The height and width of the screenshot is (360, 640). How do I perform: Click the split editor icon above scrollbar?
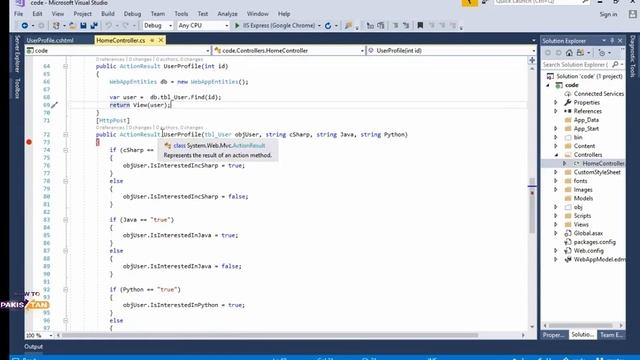tap(532, 60)
